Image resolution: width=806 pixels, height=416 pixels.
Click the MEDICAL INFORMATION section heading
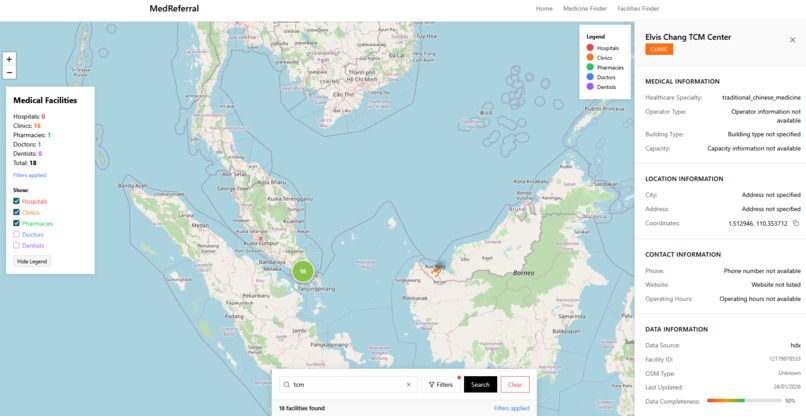tap(682, 81)
